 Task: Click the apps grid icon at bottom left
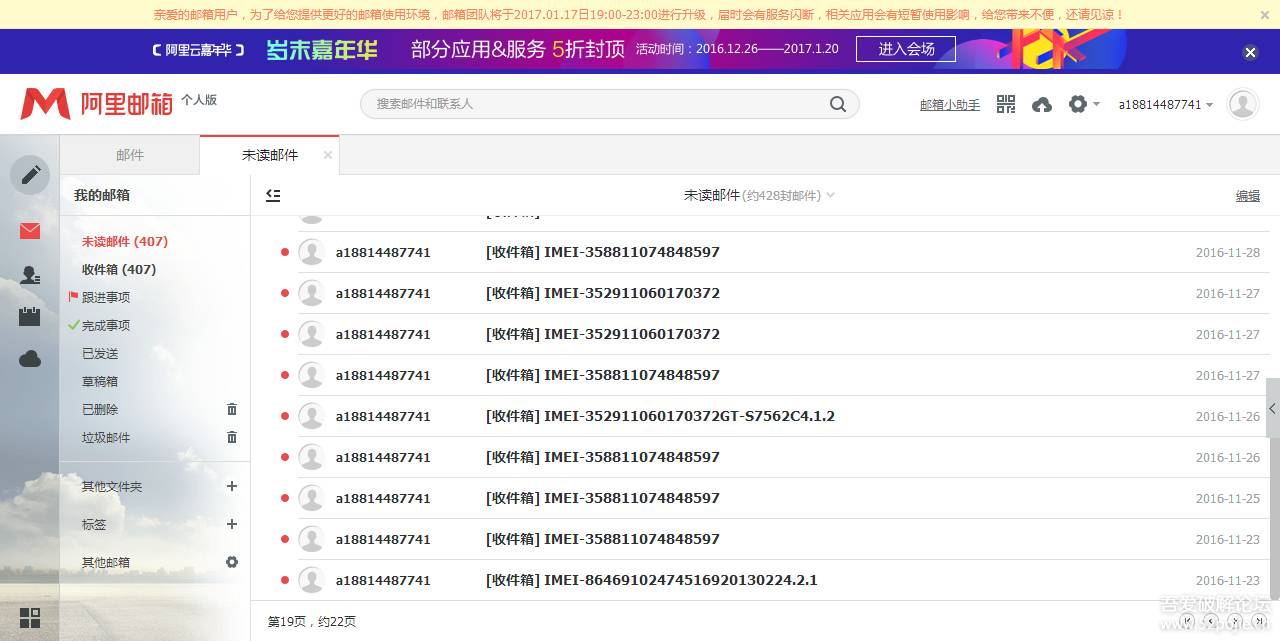(x=32, y=618)
